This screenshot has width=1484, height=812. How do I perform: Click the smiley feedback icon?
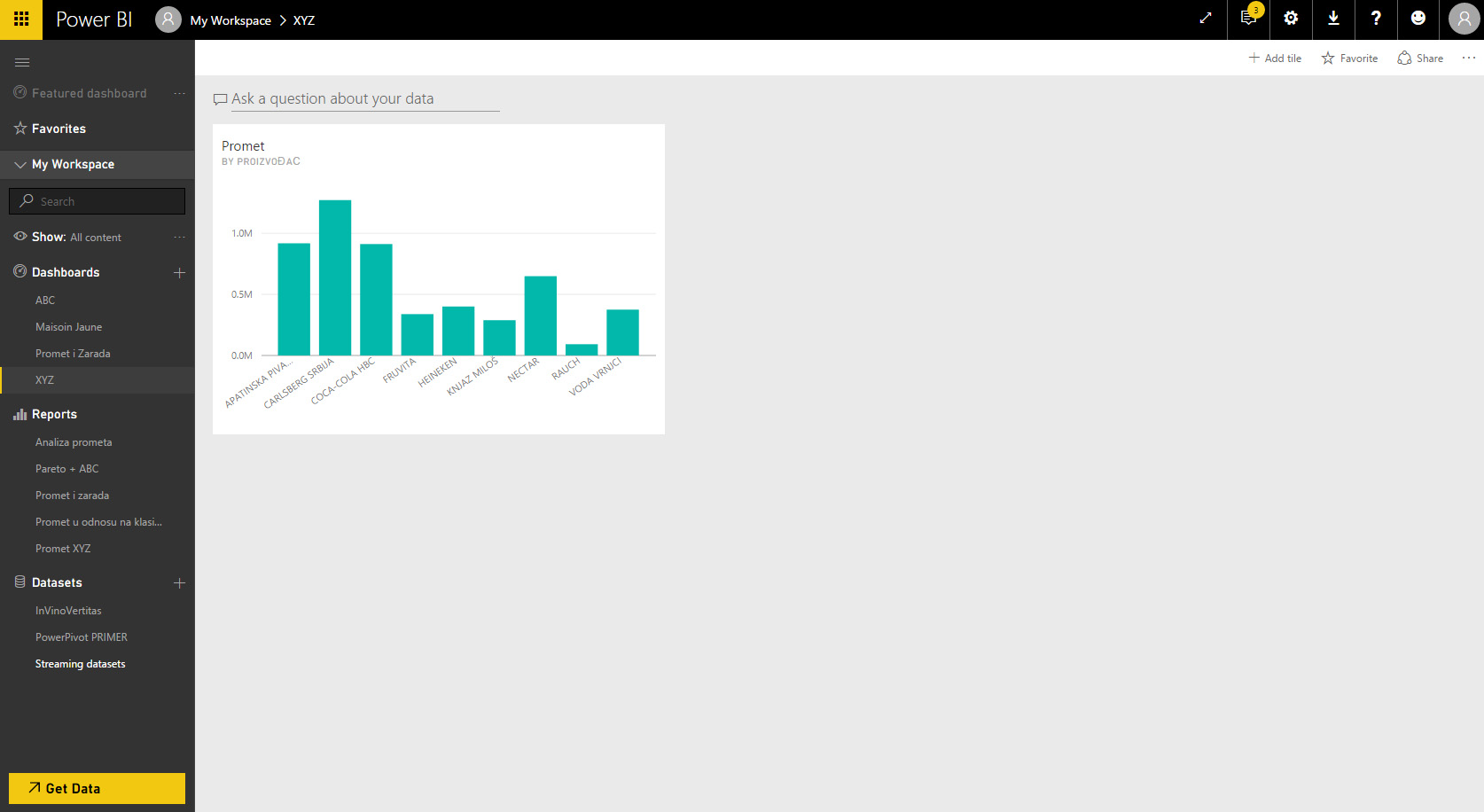click(x=1418, y=19)
